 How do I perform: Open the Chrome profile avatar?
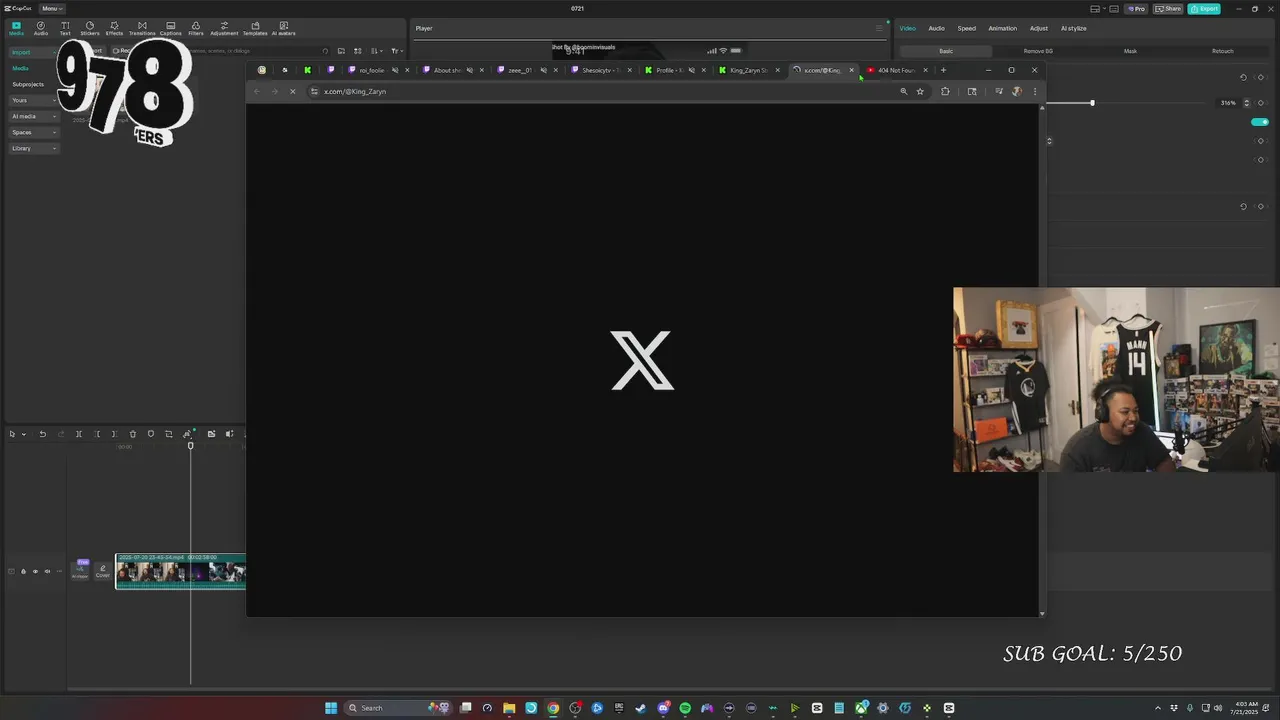tap(1016, 91)
